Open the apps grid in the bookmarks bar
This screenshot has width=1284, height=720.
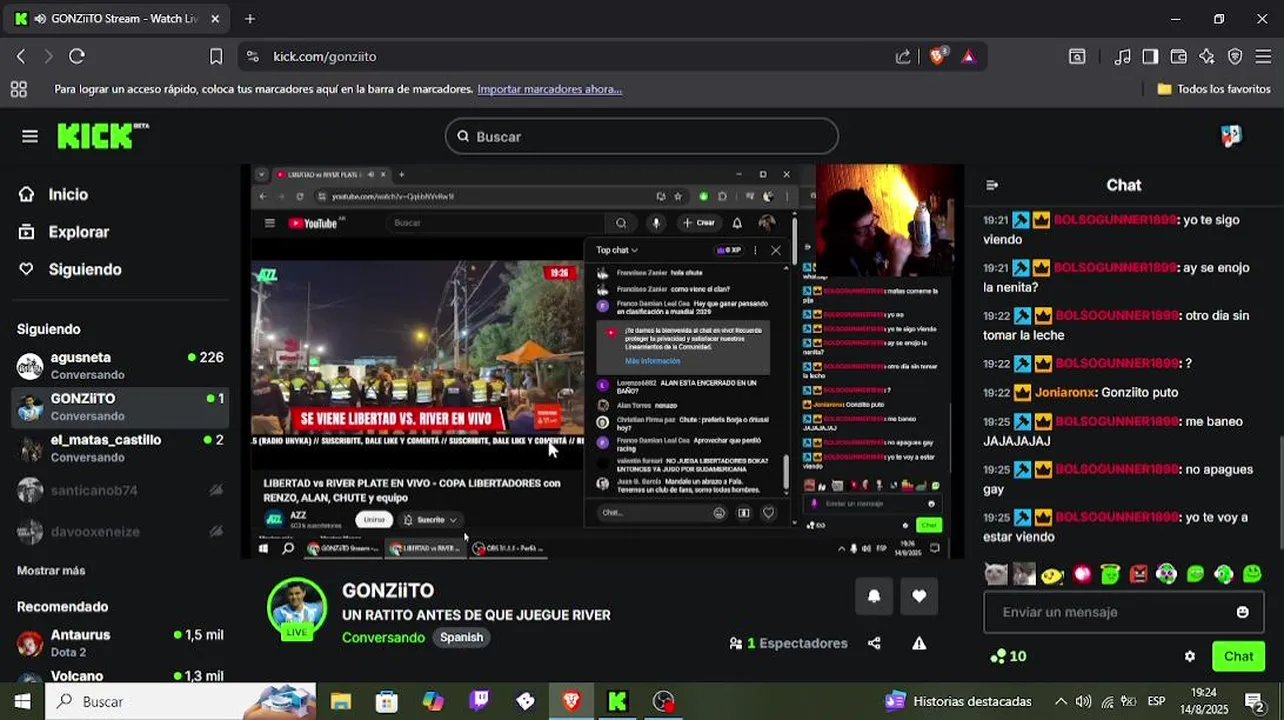tap(18, 89)
